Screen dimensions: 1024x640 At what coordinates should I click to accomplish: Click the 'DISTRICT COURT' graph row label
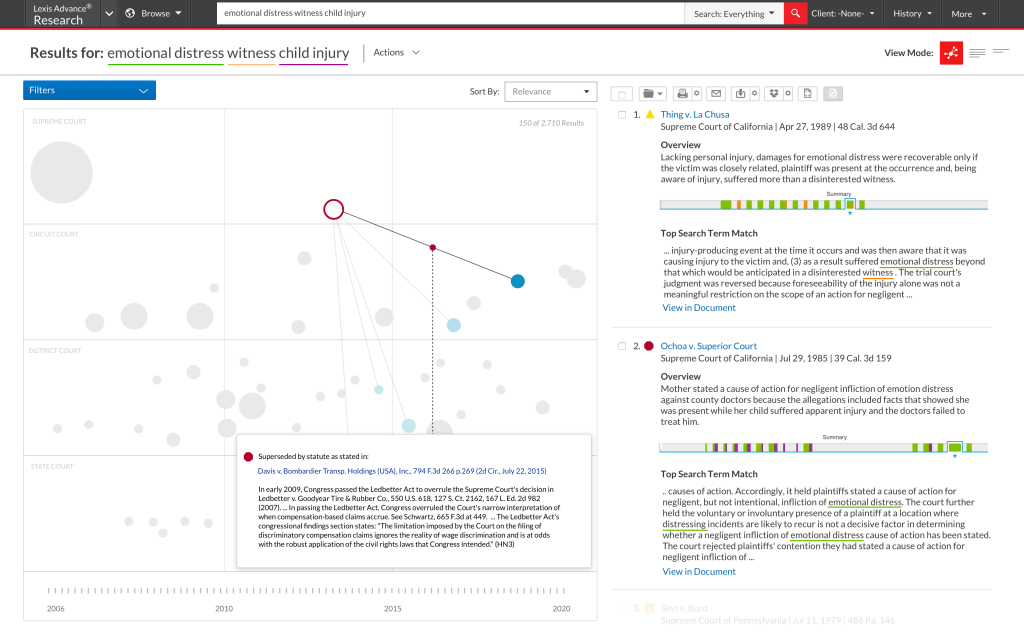(55, 351)
